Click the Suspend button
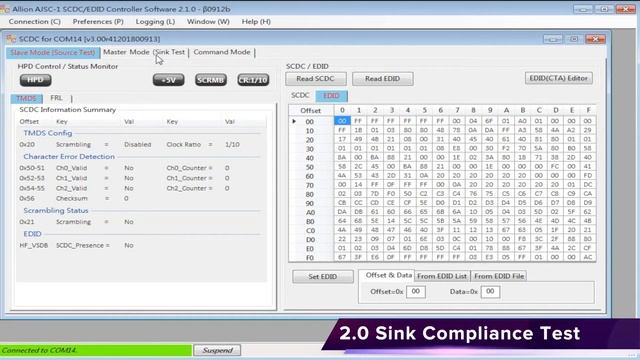Image resolution: width=640 pixels, height=360 pixels. click(218, 350)
